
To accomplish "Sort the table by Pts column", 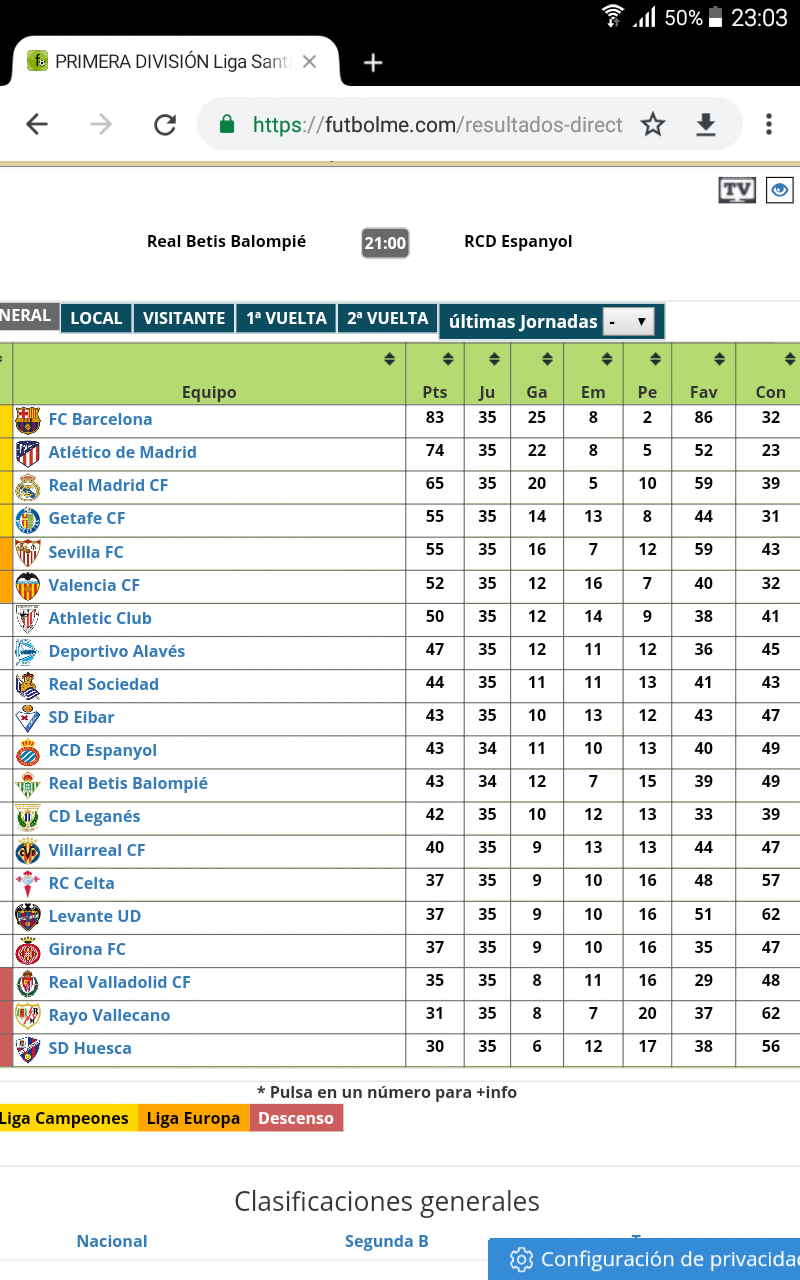I will pyautogui.click(x=448, y=359).
